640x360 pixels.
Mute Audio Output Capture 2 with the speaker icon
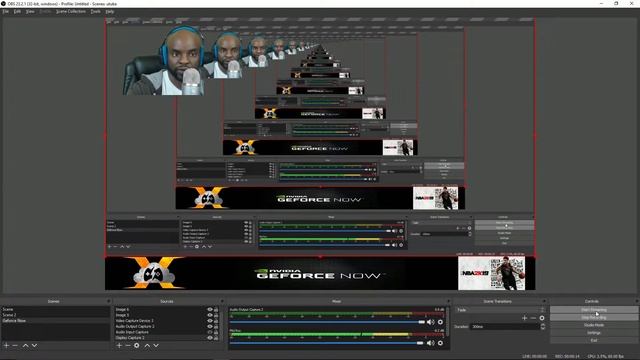(431, 322)
